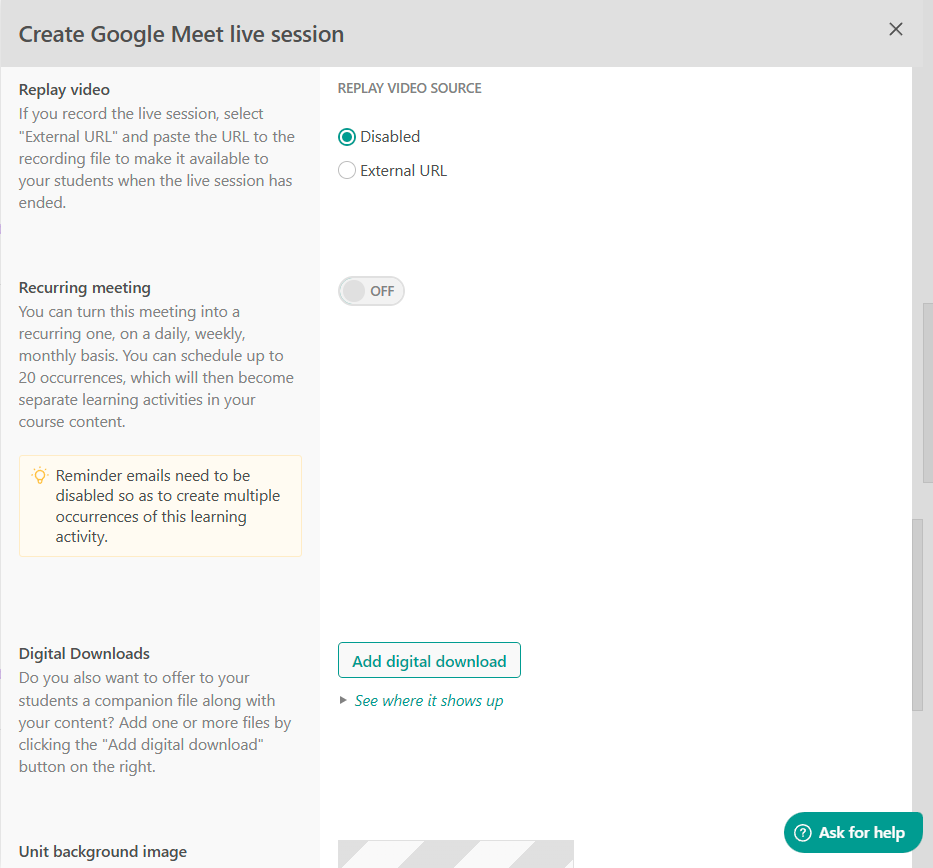
Task: Select the Disabled replay video source
Action: click(347, 137)
